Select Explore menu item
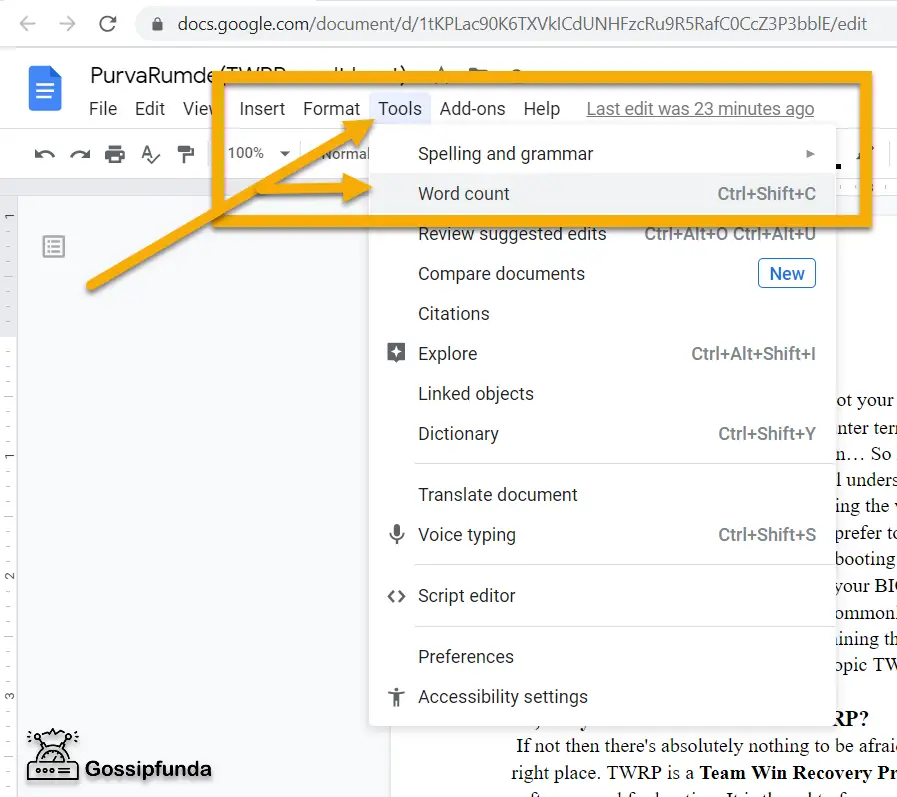 point(603,354)
